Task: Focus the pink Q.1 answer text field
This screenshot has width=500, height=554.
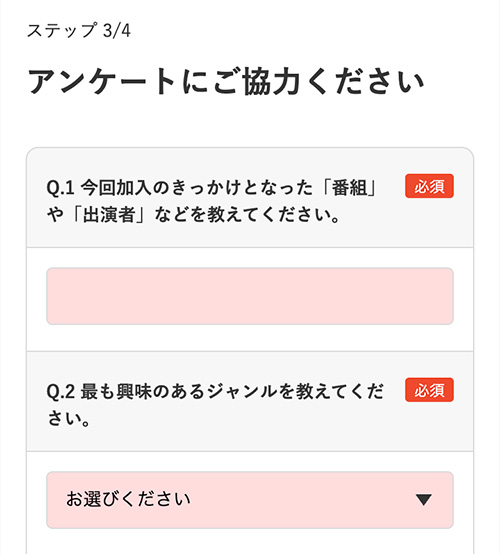Action: point(250,296)
